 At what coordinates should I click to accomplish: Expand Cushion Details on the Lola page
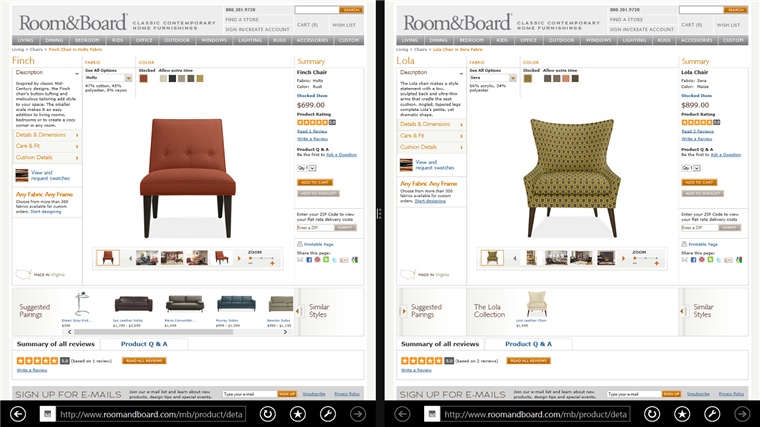click(x=431, y=147)
